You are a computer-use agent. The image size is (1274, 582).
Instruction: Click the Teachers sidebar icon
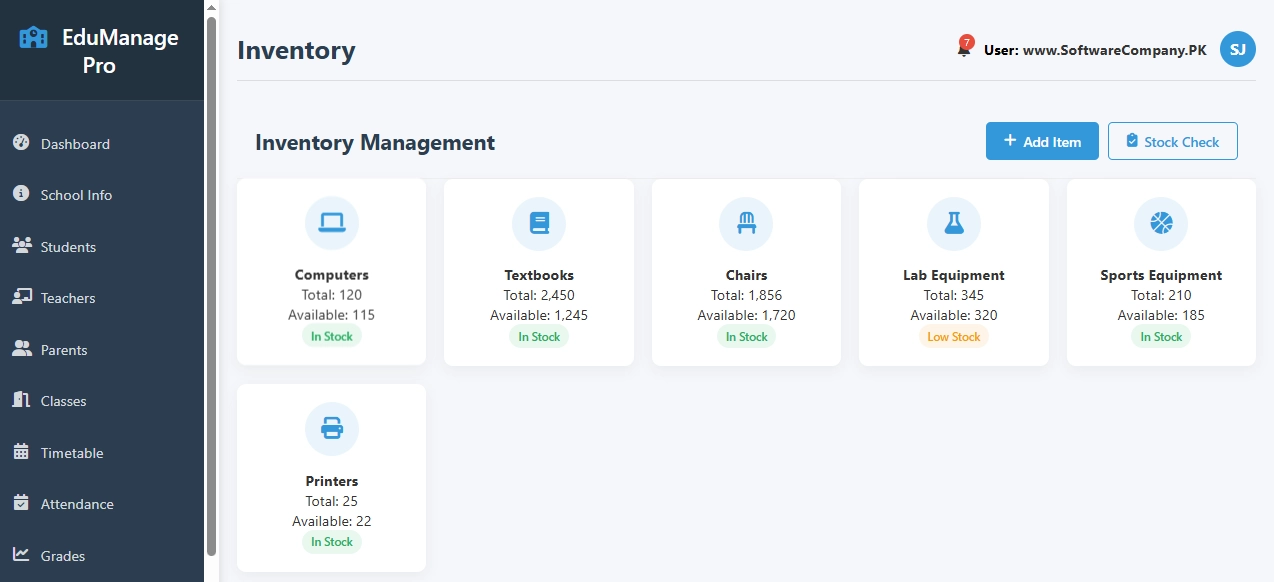20,297
